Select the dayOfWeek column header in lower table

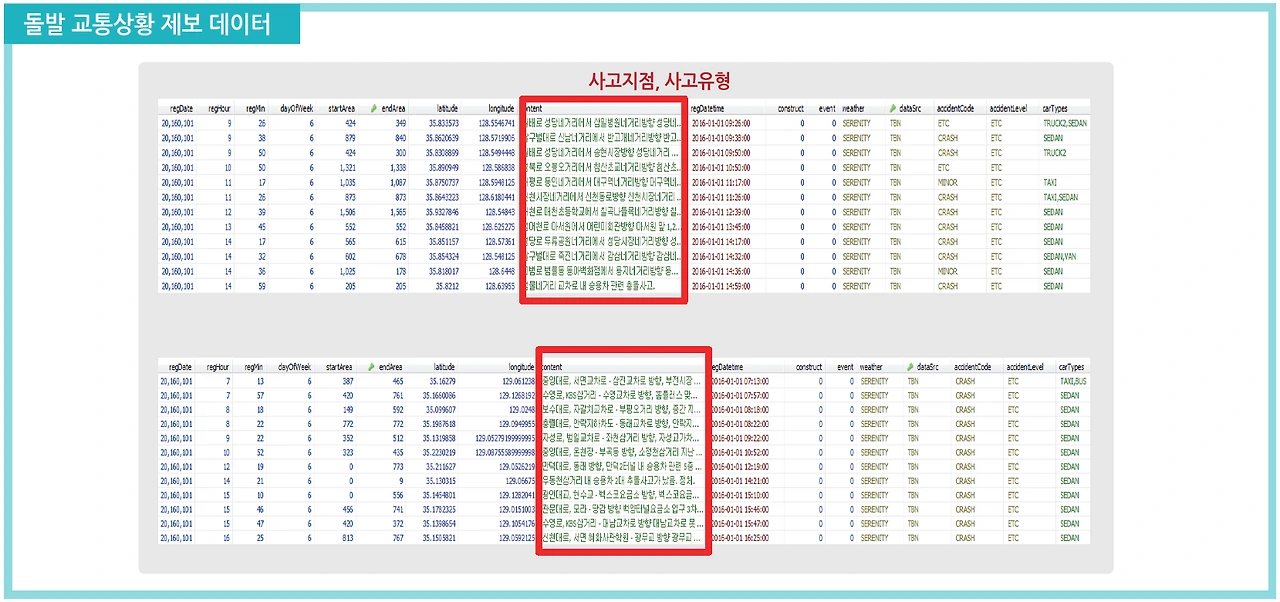point(294,368)
